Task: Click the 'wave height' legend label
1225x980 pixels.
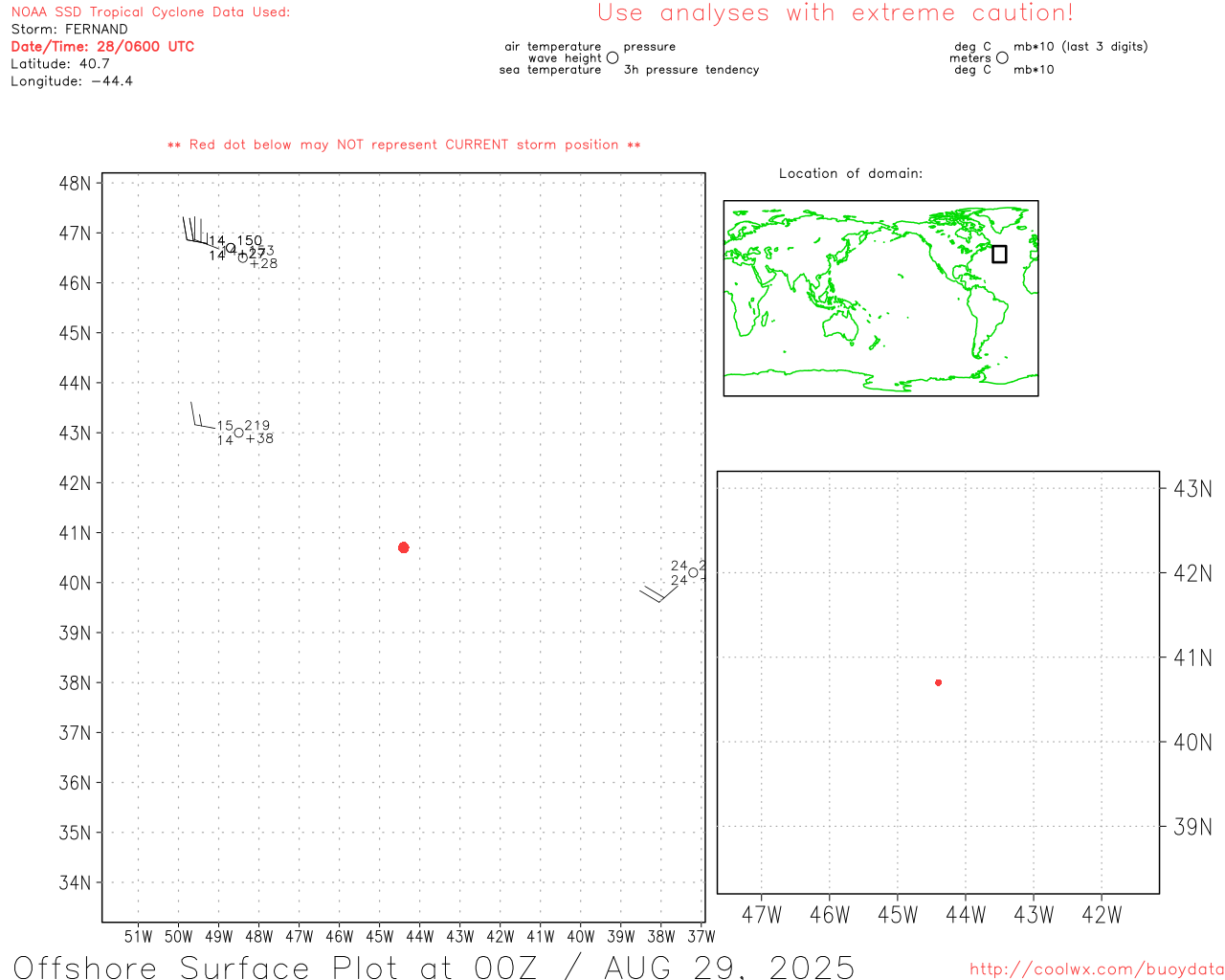Action: (x=565, y=58)
